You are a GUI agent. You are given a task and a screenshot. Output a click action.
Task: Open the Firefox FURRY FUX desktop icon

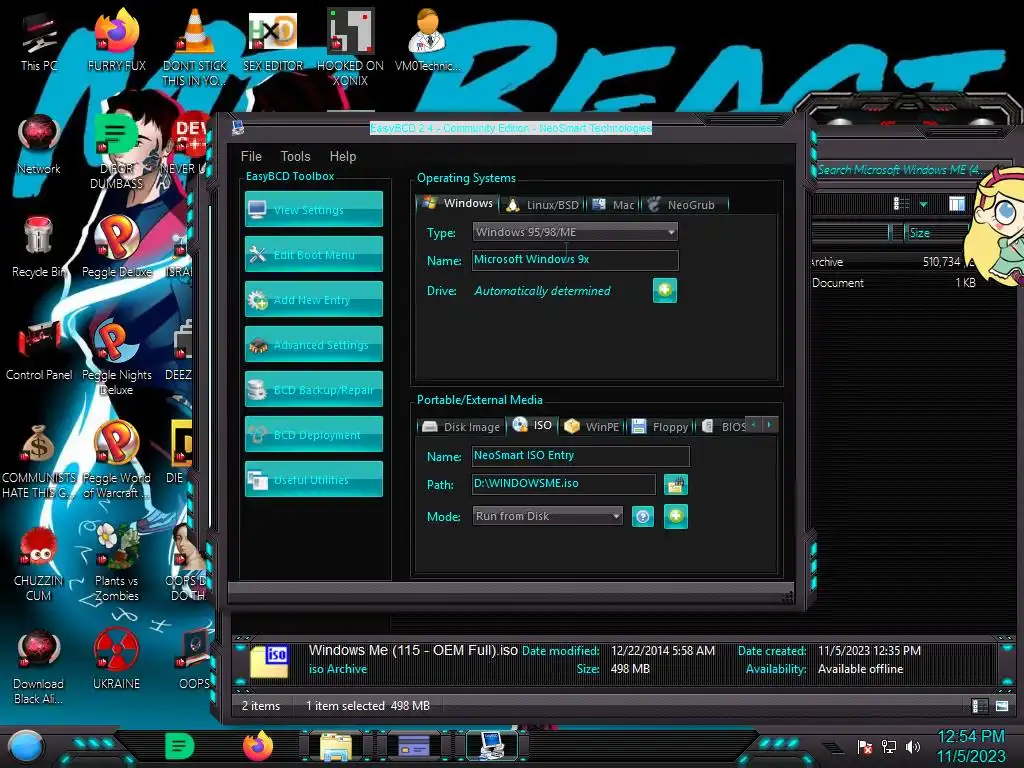116,41
